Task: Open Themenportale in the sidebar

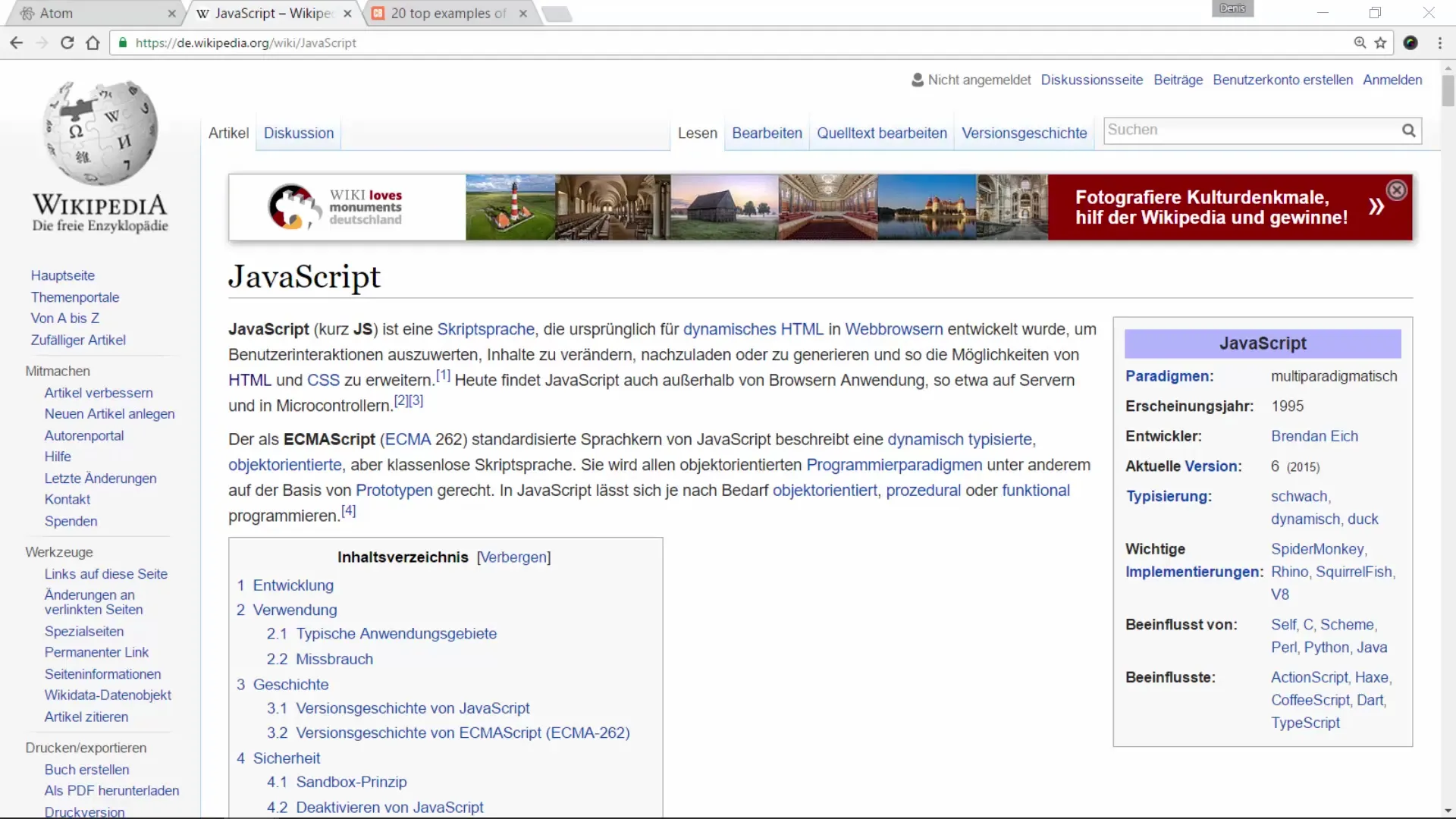Action: (x=75, y=297)
